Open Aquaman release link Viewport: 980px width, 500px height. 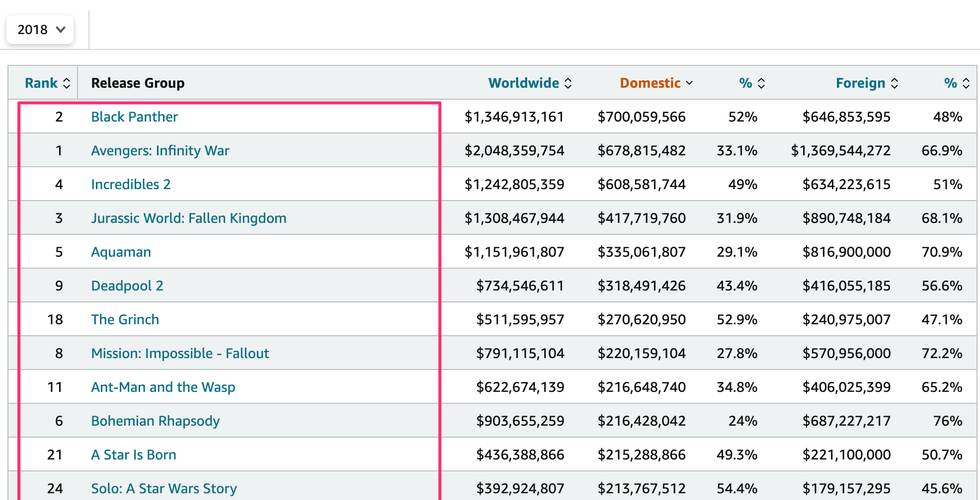(x=121, y=252)
